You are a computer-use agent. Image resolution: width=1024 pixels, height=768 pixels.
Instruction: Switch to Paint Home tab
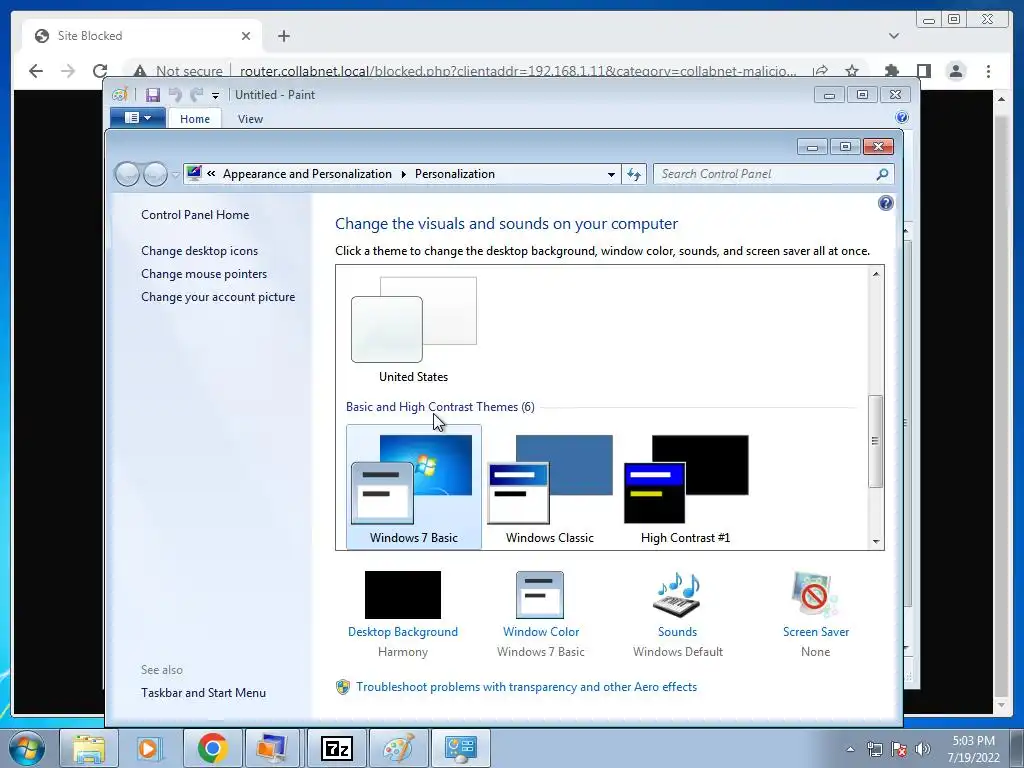click(195, 119)
